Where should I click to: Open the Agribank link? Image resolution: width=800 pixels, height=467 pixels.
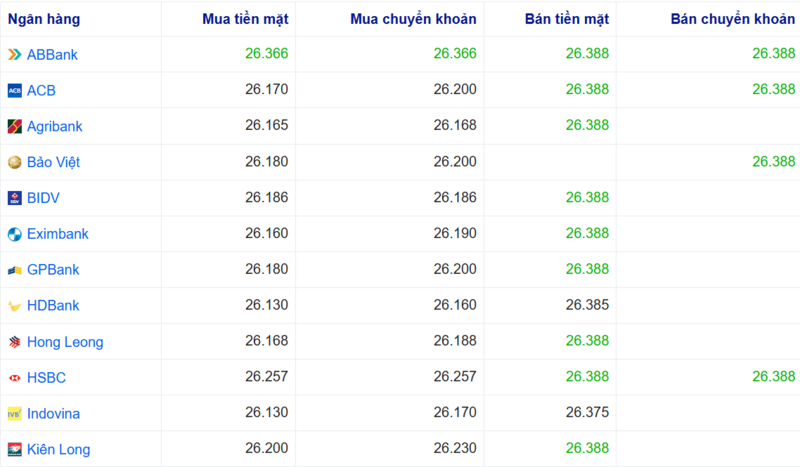tap(55, 127)
